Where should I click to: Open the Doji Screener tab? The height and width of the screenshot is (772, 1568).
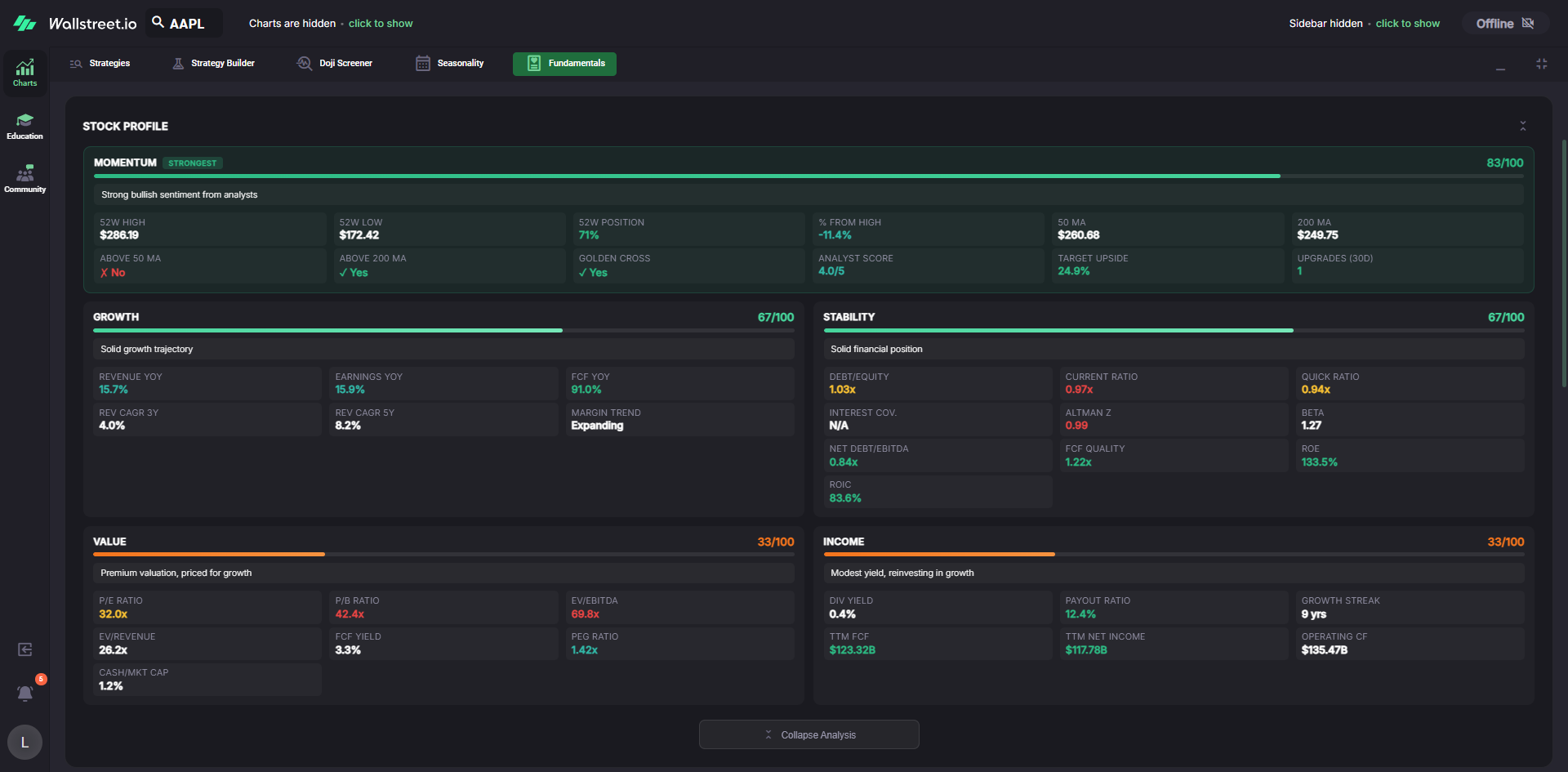[x=335, y=64]
